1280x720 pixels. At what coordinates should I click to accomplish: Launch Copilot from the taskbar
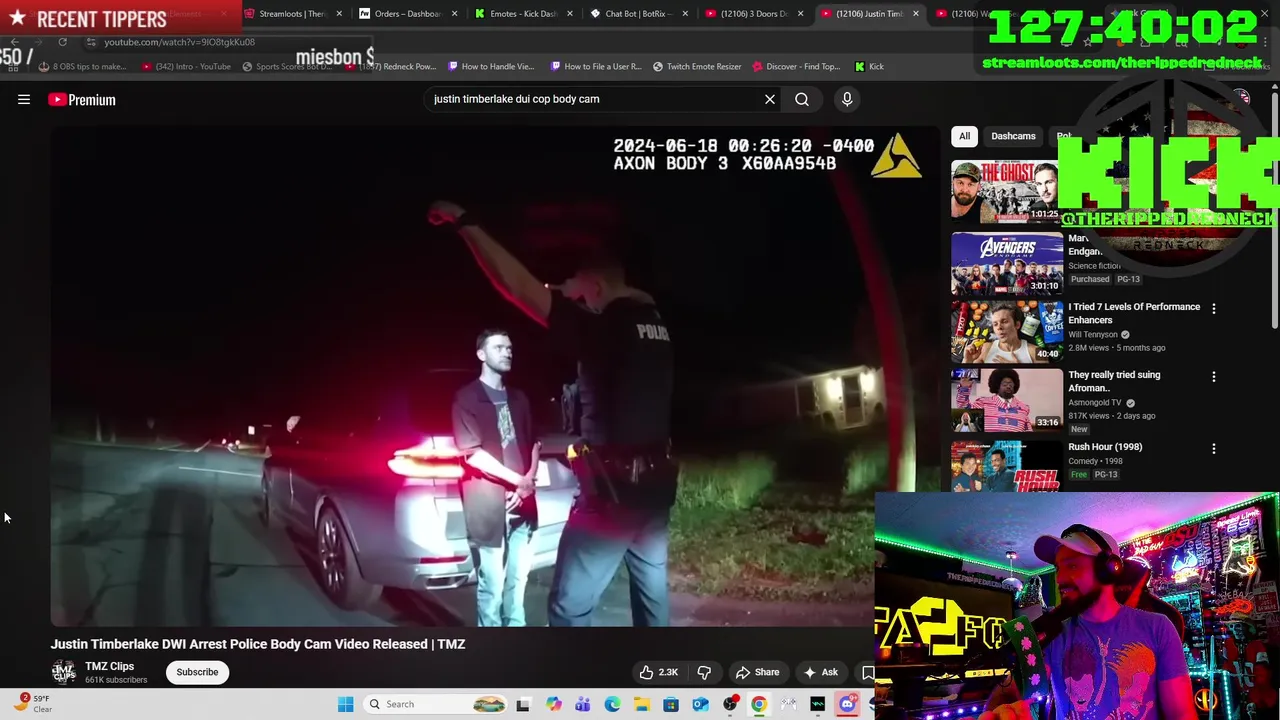[553, 704]
